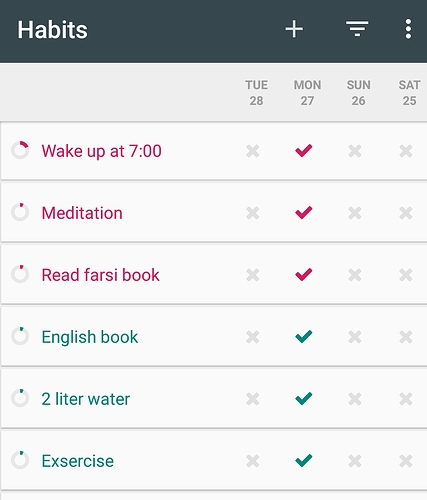
Task: Open the Read farsi book habit
Action: coord(100,275)
